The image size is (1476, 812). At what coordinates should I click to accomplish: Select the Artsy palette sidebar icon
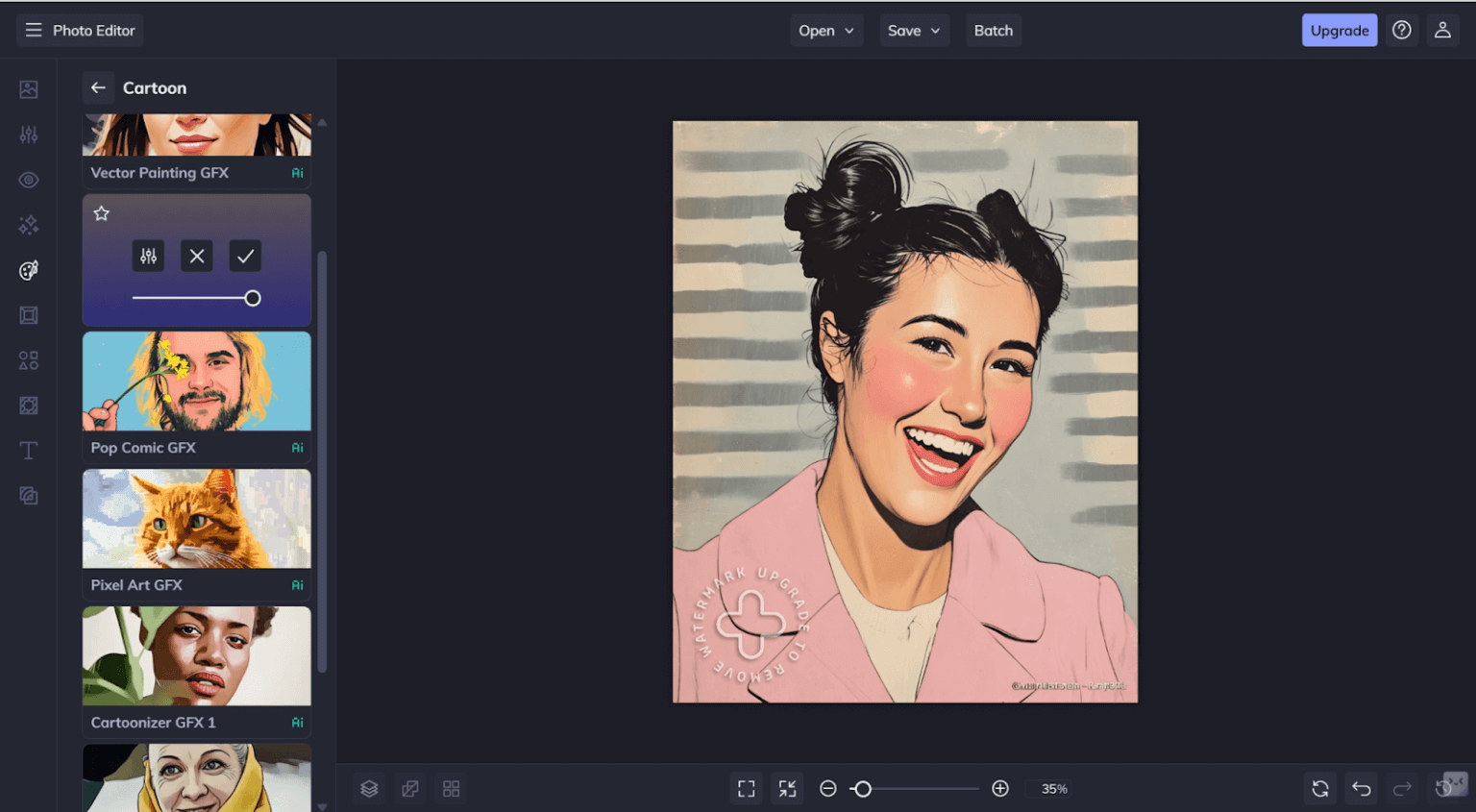click(x=29, y=270)
